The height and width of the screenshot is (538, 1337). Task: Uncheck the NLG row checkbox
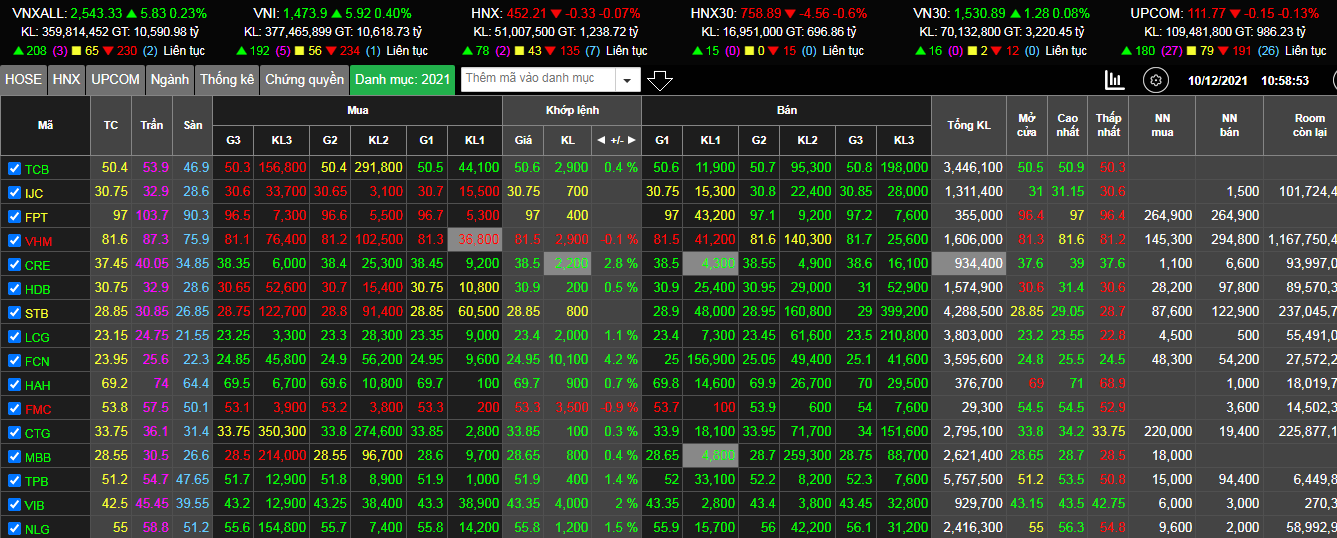coord(14,529)
